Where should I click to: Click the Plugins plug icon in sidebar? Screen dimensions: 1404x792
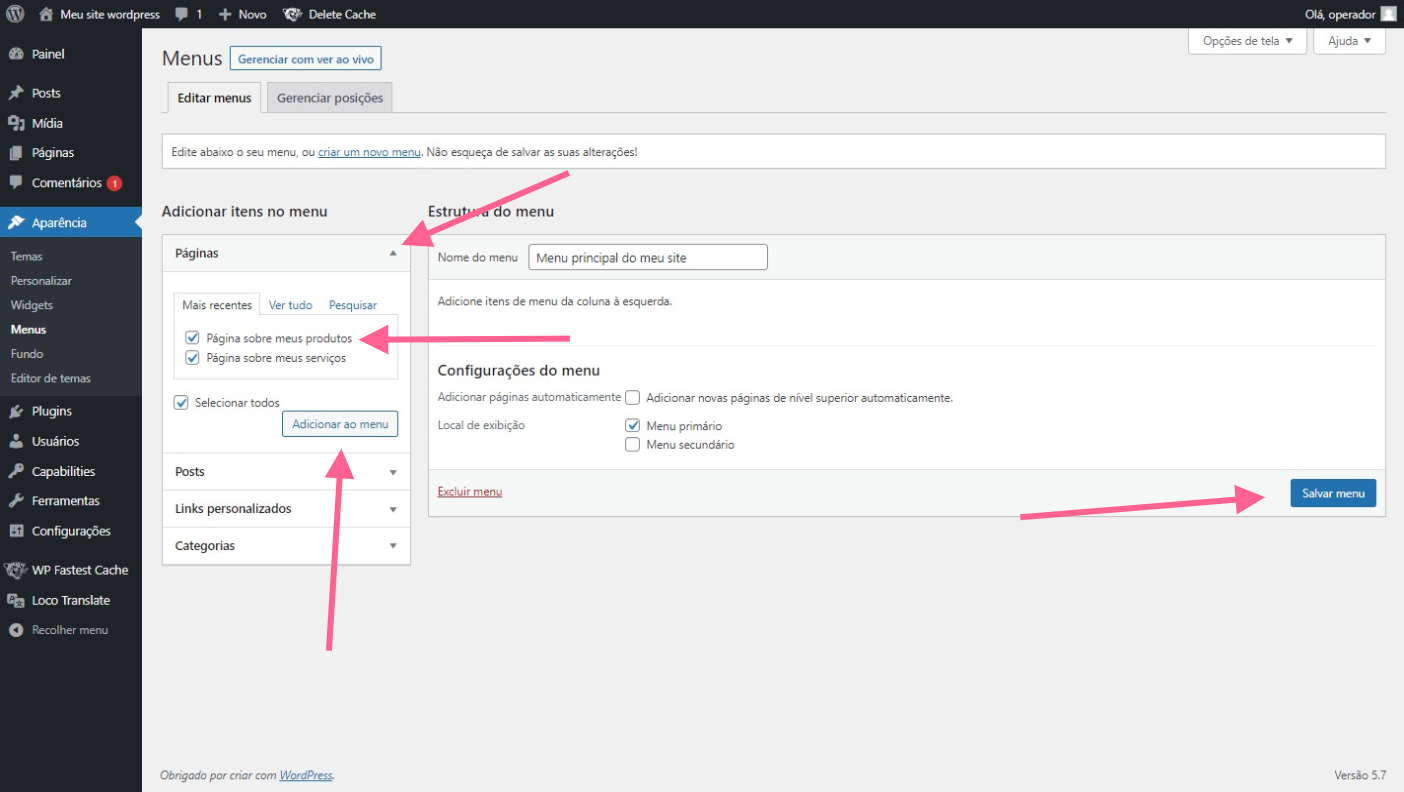(16, 411)
